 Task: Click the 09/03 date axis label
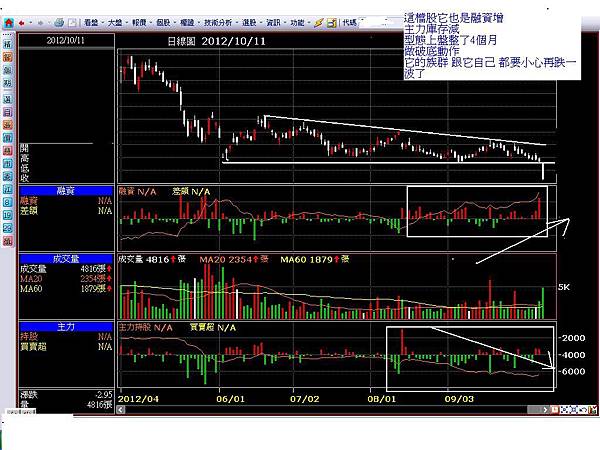click(x=459, y=399)
